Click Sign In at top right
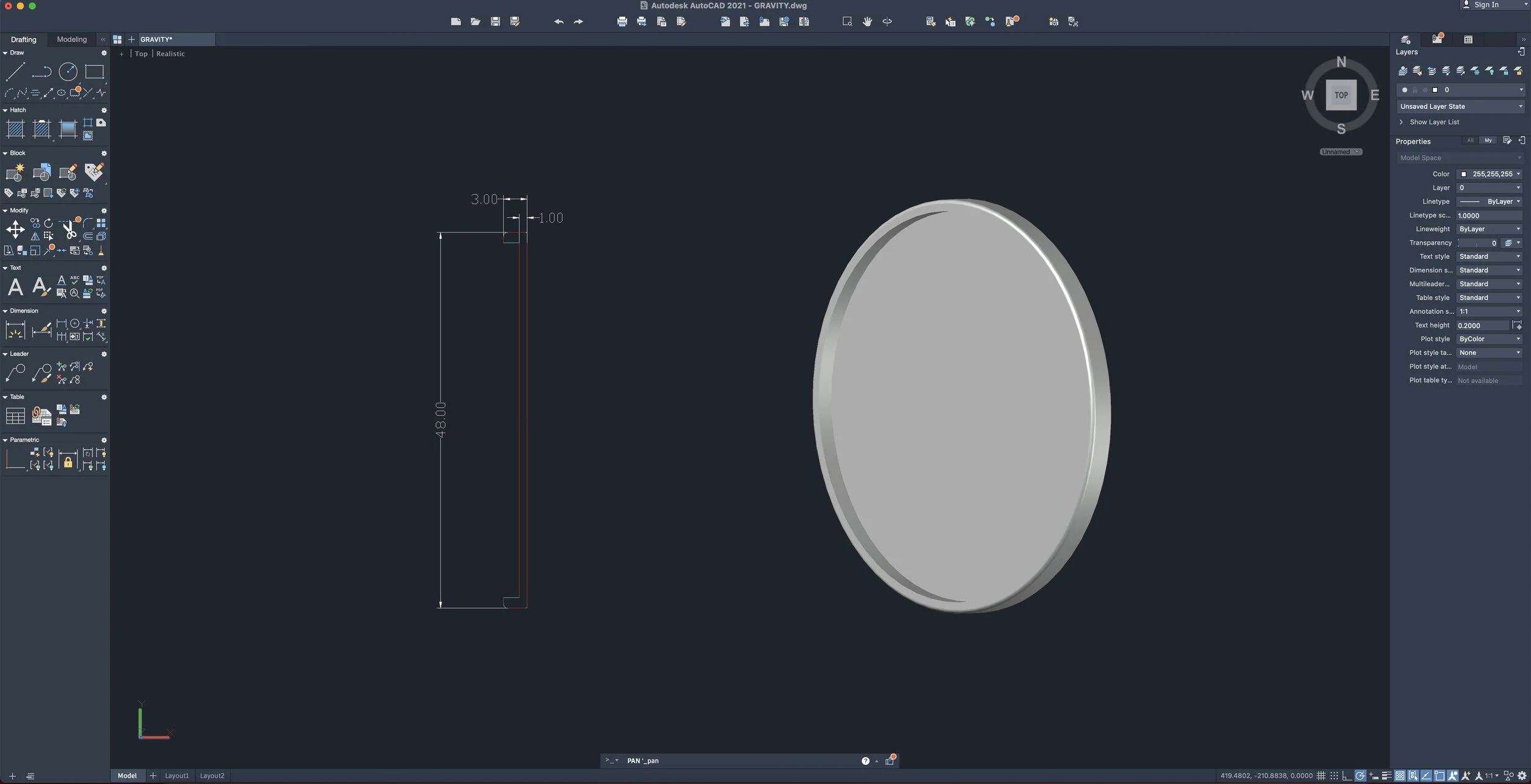The image size is (1531, 784). point(1486,5)
